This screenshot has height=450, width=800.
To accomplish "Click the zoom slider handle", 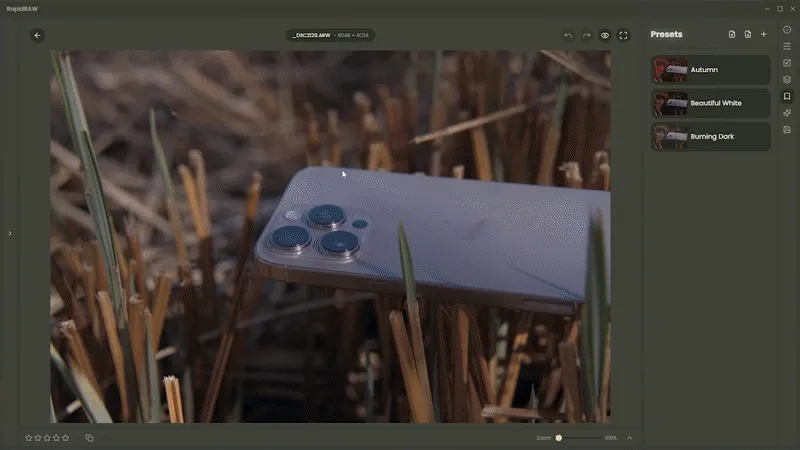I will [559, 438].
